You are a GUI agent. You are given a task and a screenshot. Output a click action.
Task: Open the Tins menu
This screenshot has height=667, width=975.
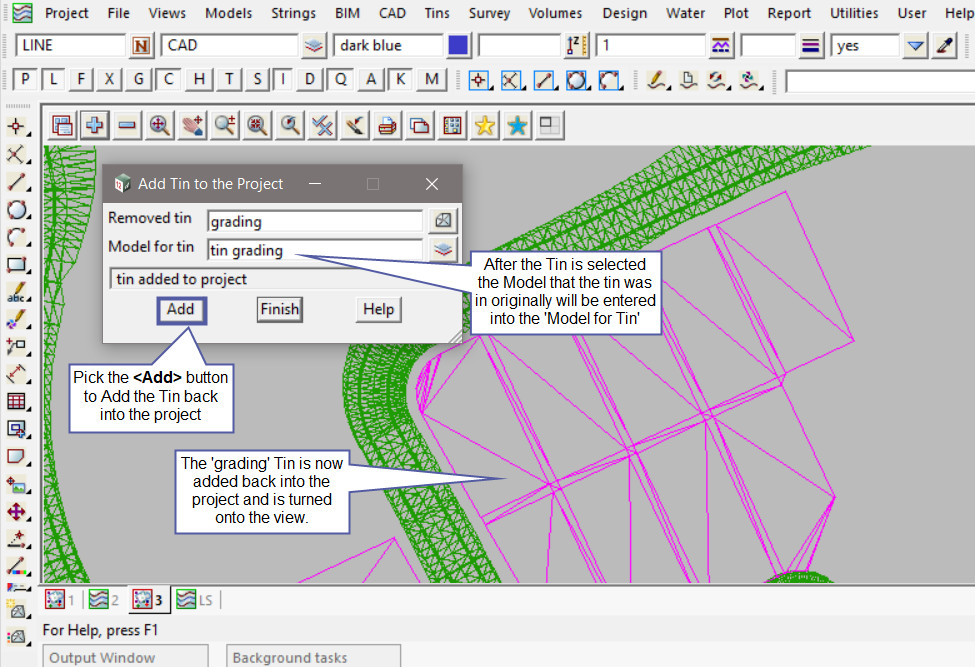(x=436, y=13)
